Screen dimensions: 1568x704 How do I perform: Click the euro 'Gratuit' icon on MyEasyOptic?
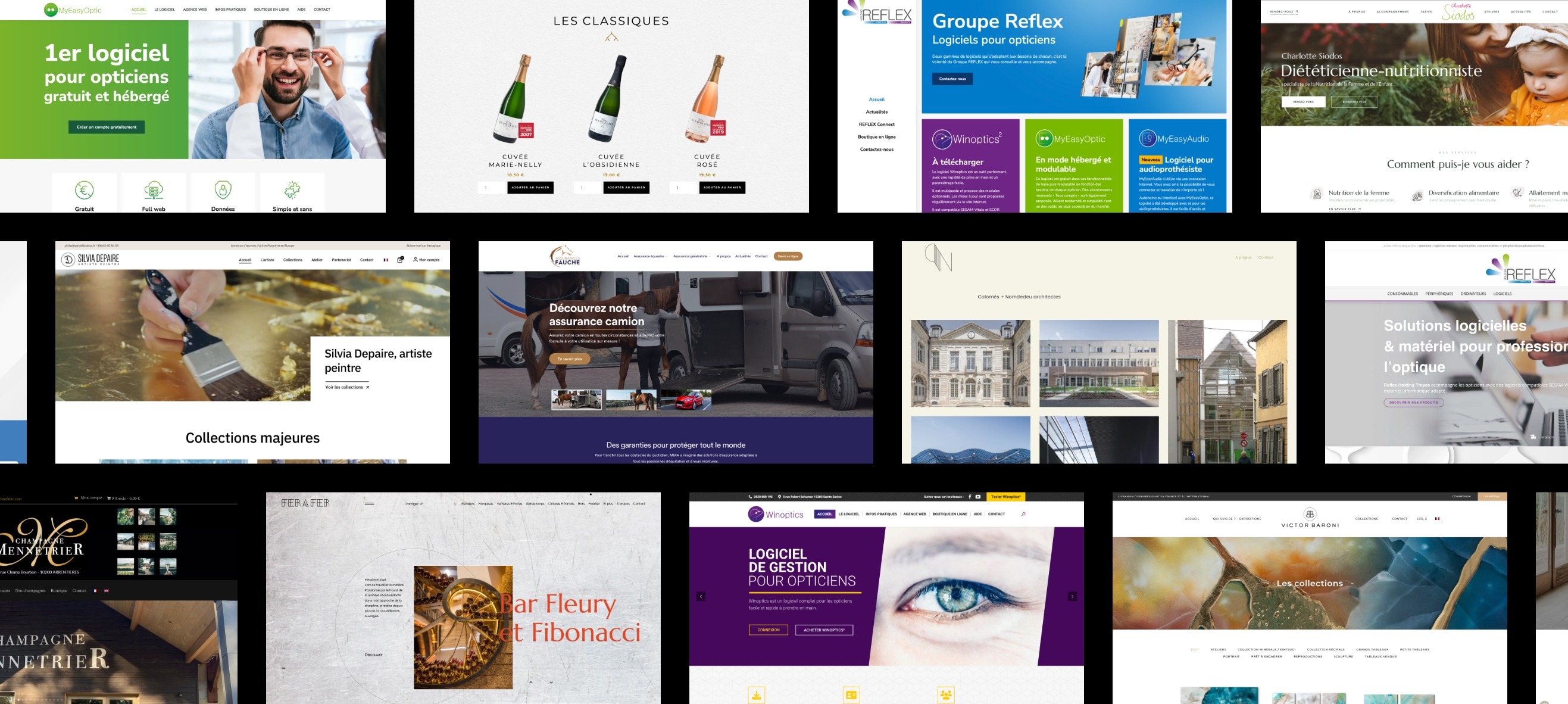(x=84, y=191)
